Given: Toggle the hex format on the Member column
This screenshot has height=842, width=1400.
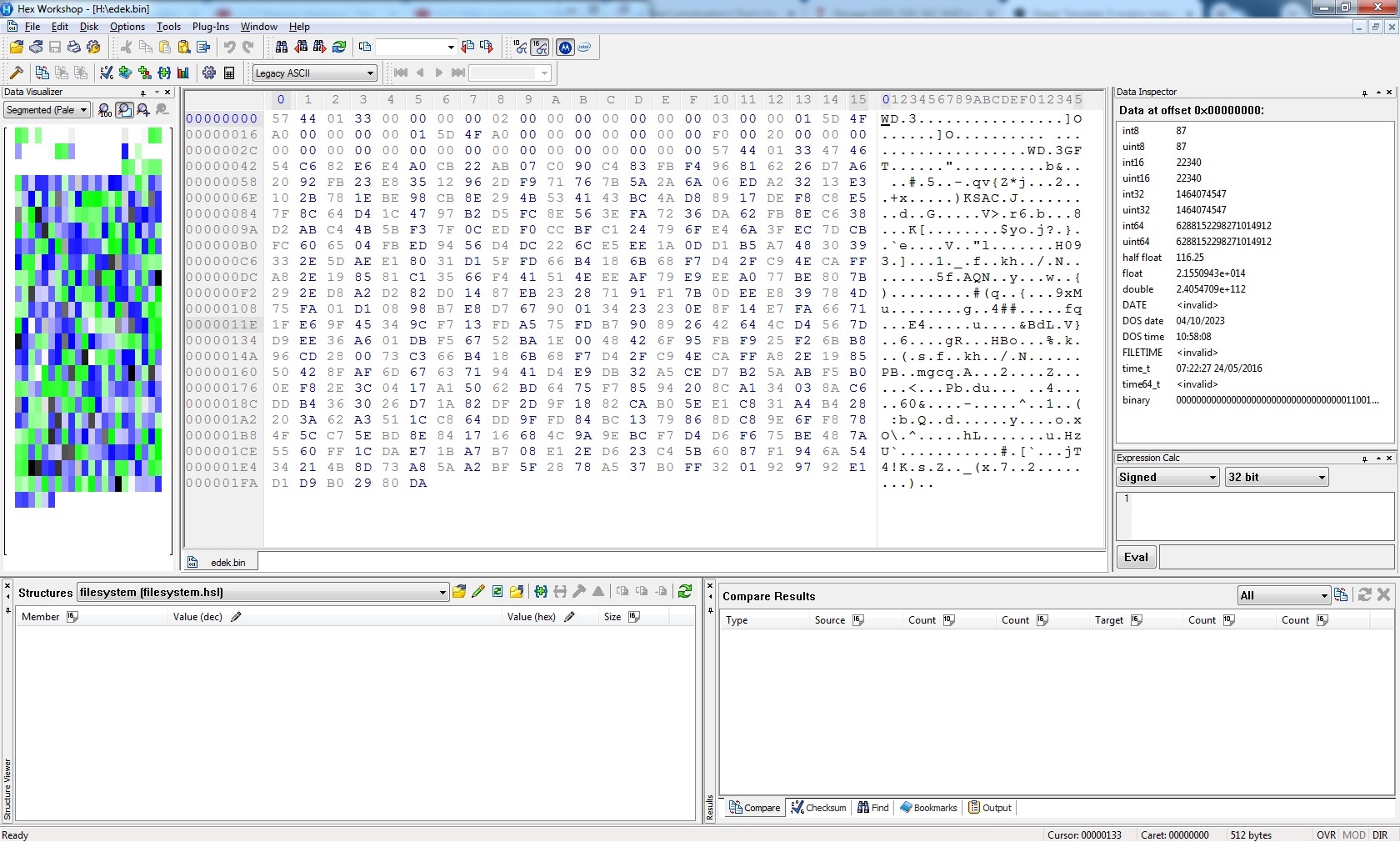Looking at the screenshot, I should tap(72, 617).
